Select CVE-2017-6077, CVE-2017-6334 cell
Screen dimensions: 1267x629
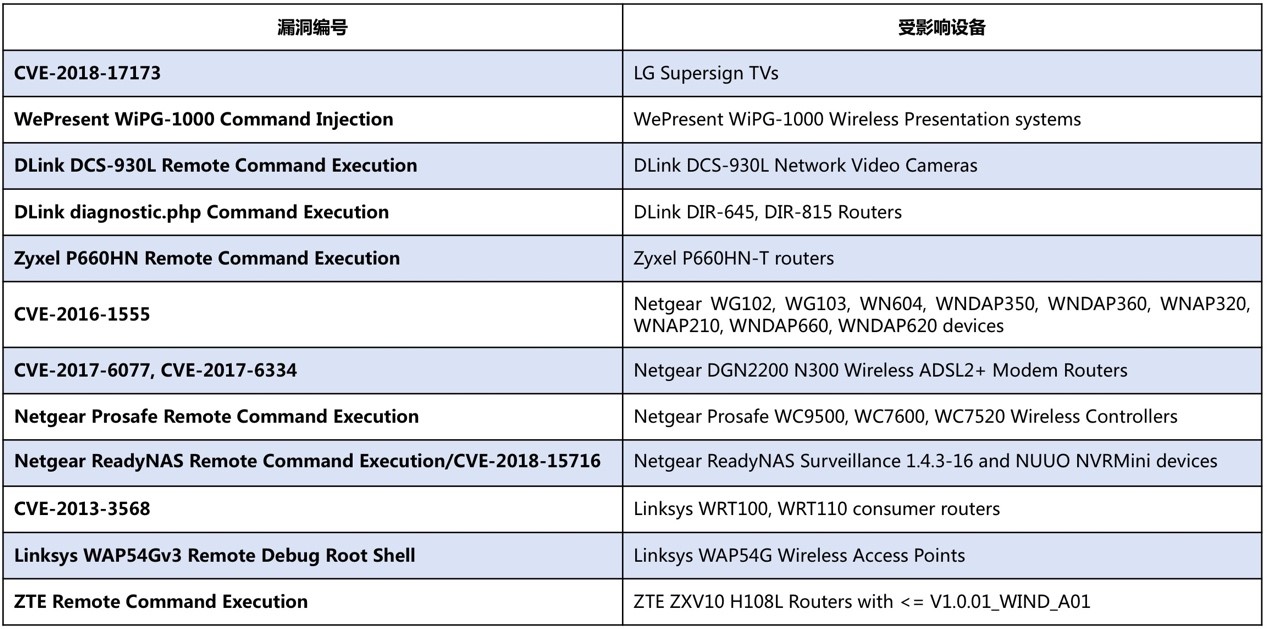(313, 370)
